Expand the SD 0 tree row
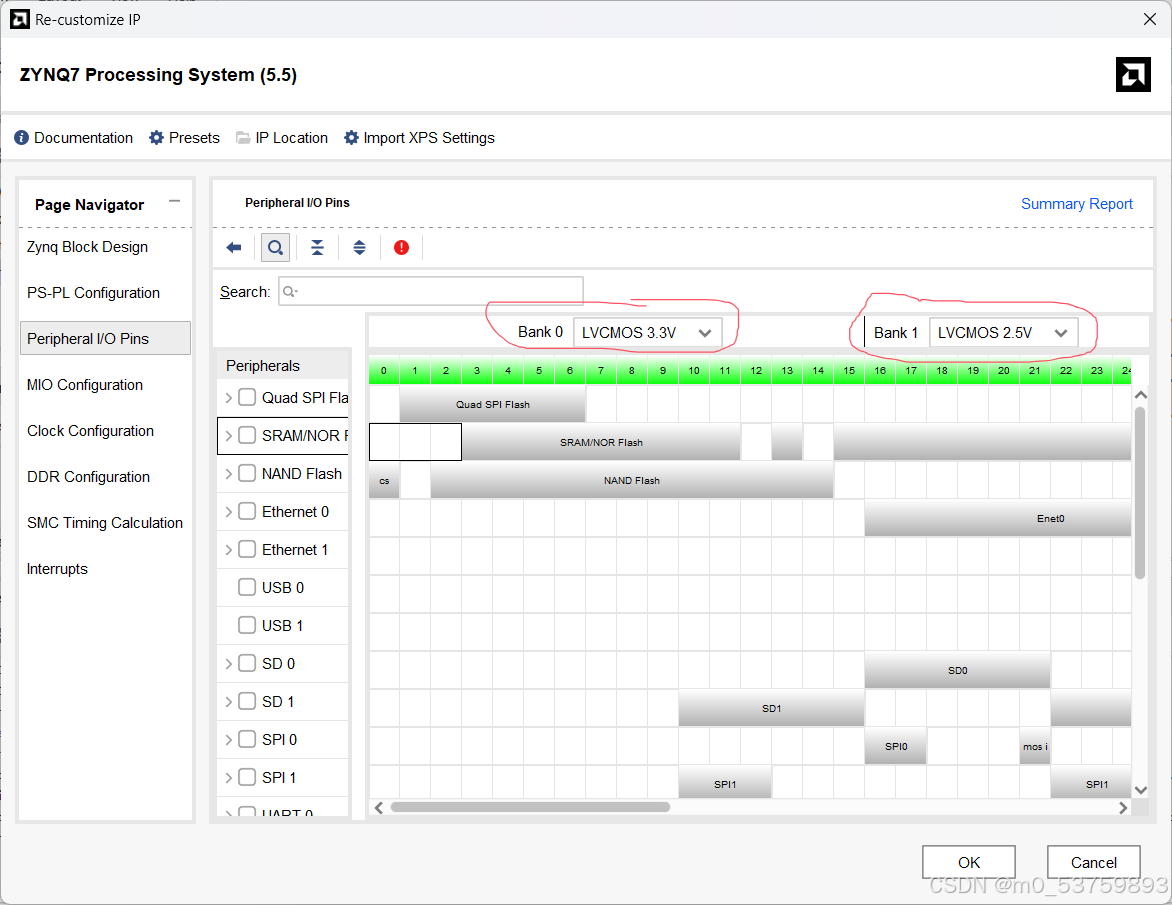Viewport: 1172px width, 905px height. [x=229, y=664]
